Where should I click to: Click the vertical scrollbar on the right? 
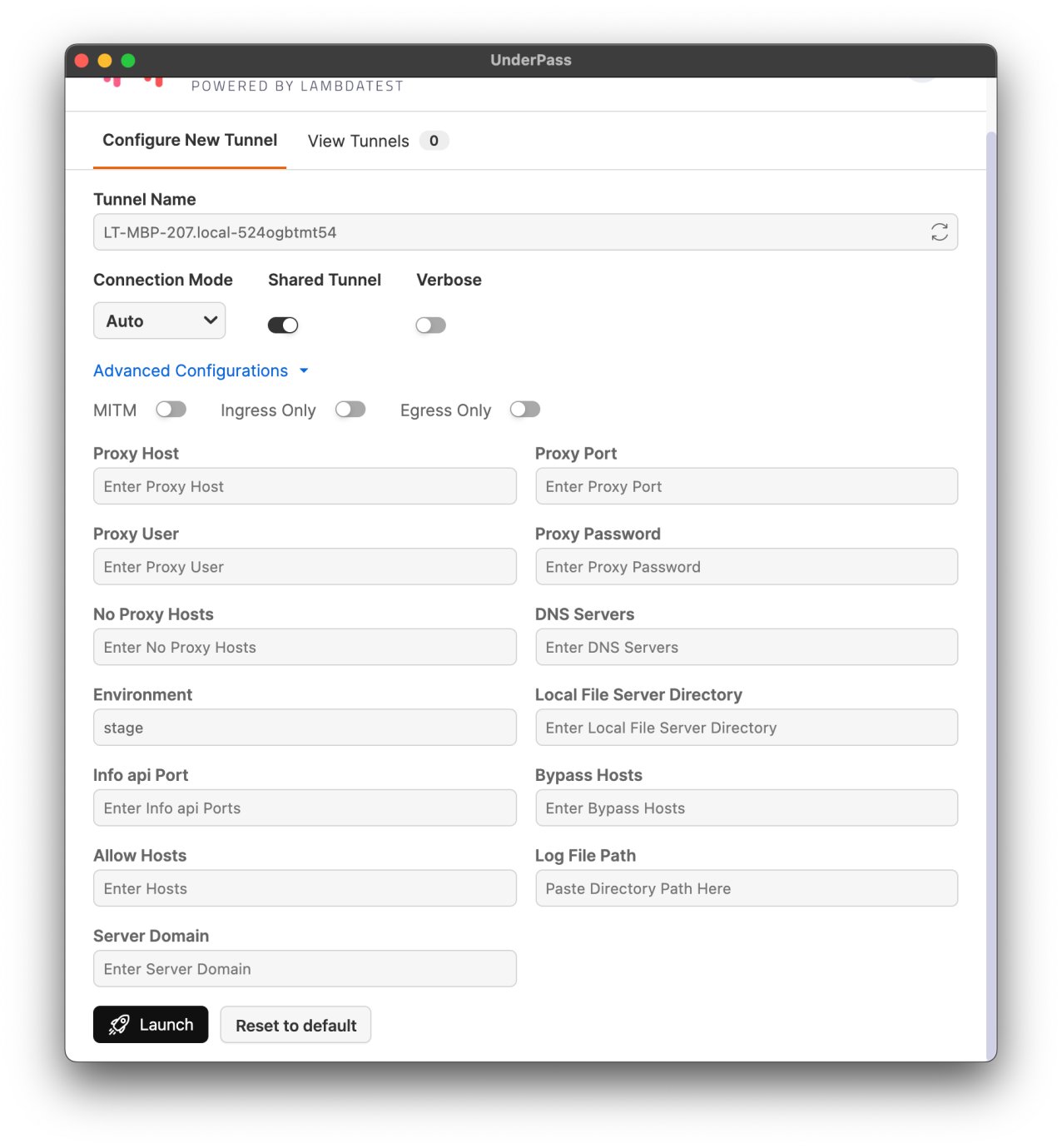click(990, 583)
